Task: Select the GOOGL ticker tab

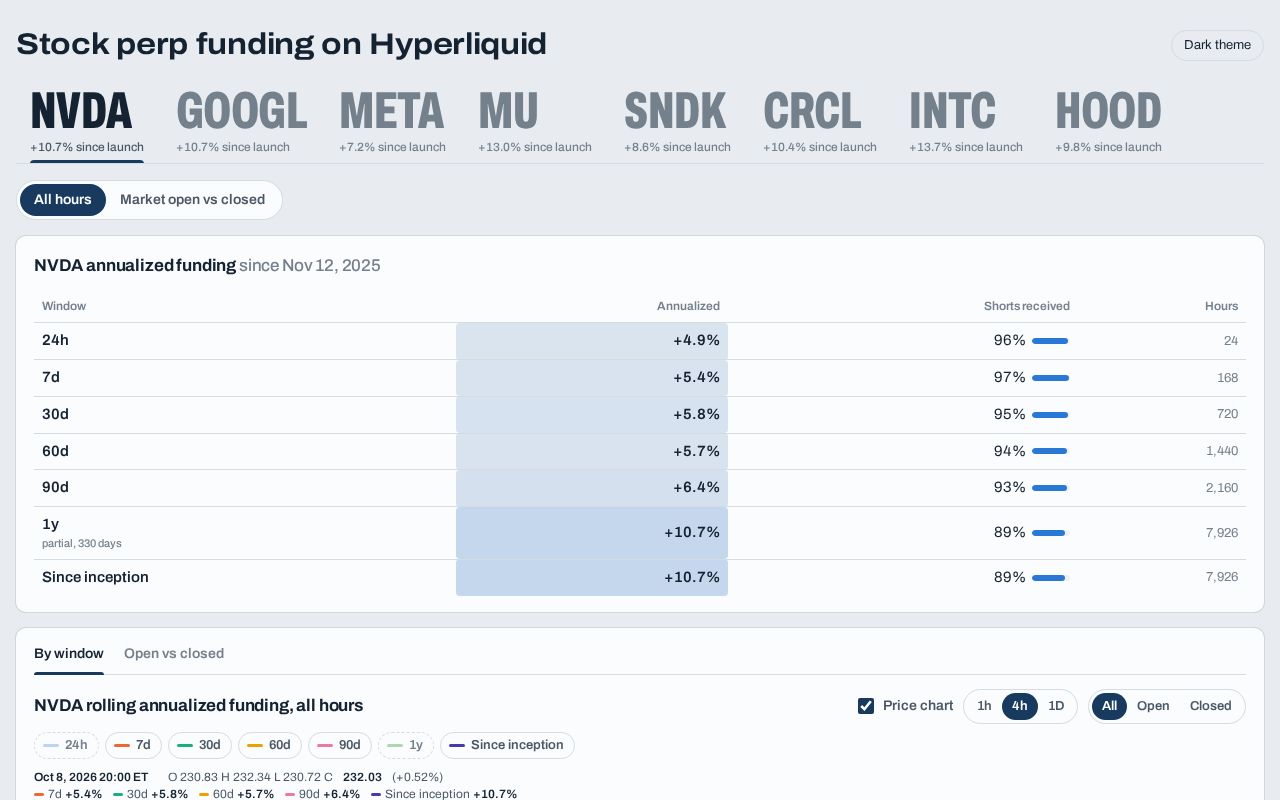Action: 241,122
